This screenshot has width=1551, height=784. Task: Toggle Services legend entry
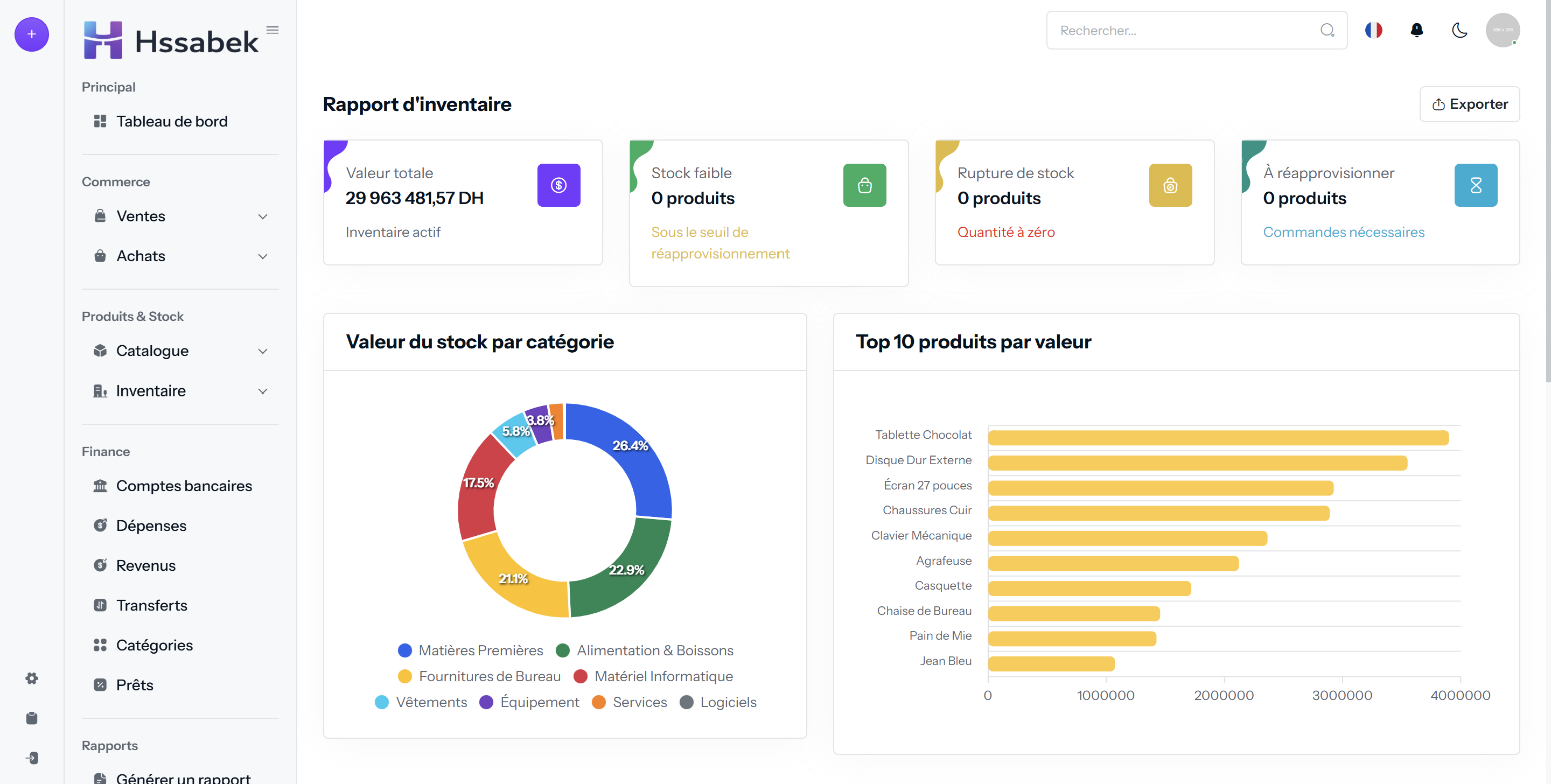[629, 702]
